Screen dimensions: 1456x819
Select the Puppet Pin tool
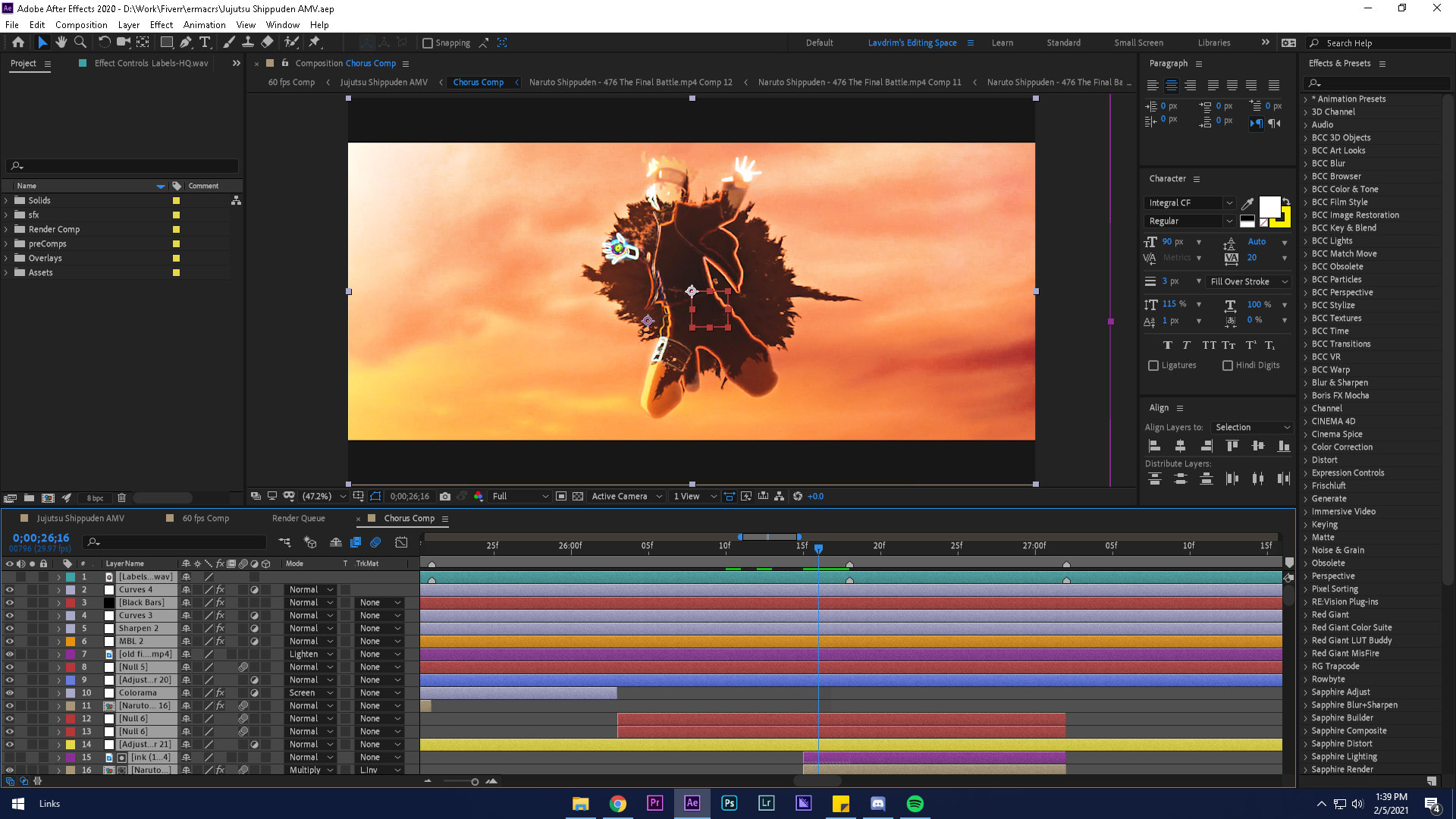[315, 42]
